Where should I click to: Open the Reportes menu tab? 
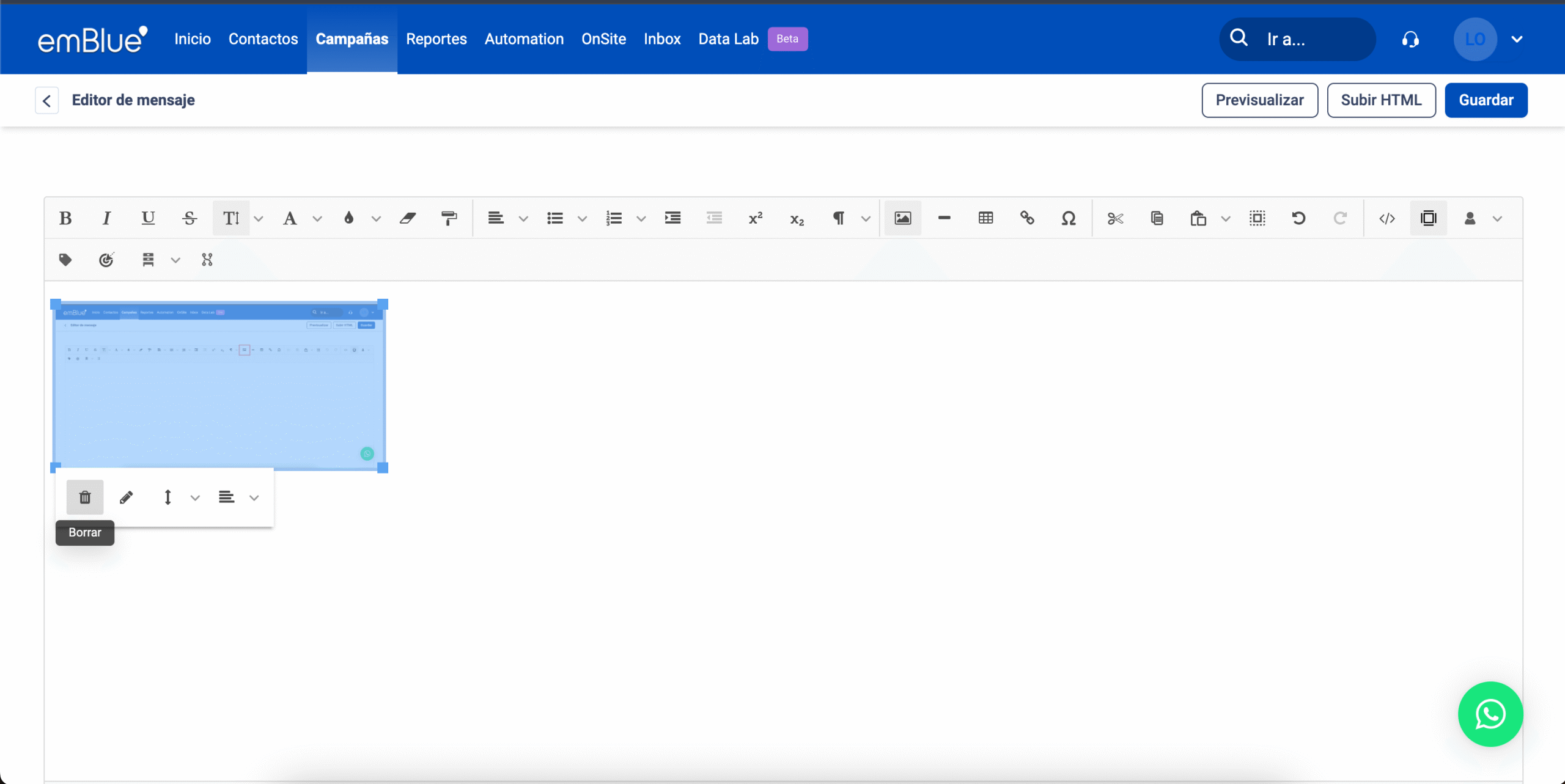click(436, 39)
